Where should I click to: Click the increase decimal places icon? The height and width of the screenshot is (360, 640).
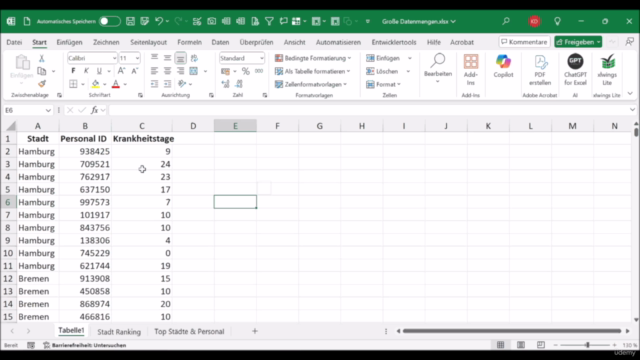coord(225,84)
